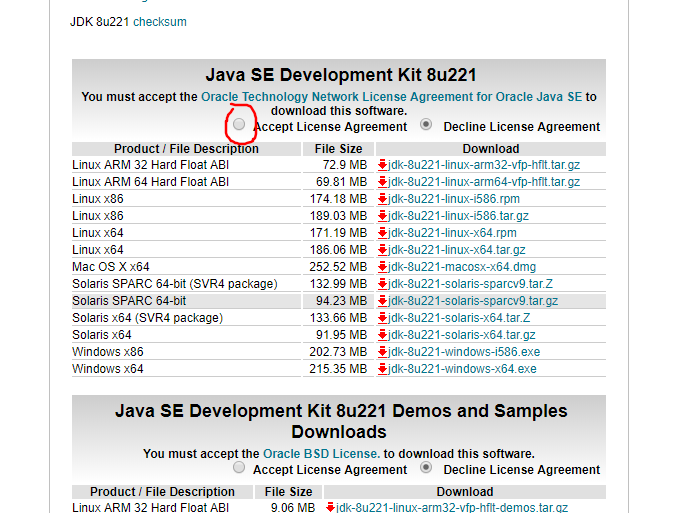This screenshot has width=683, height=513.
Task: Click download arrow icon for linux-i586.tar.gz
Action: 382,216
